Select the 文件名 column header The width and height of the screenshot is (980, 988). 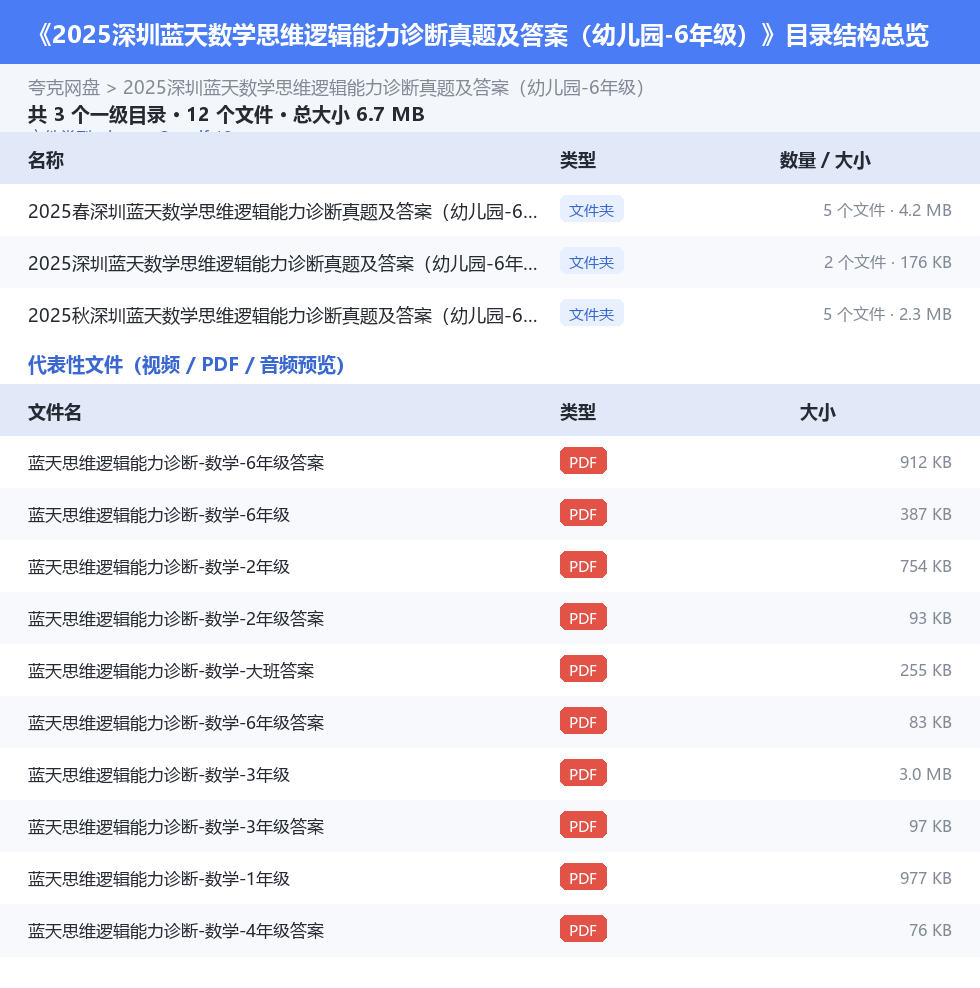pos(55,412)
